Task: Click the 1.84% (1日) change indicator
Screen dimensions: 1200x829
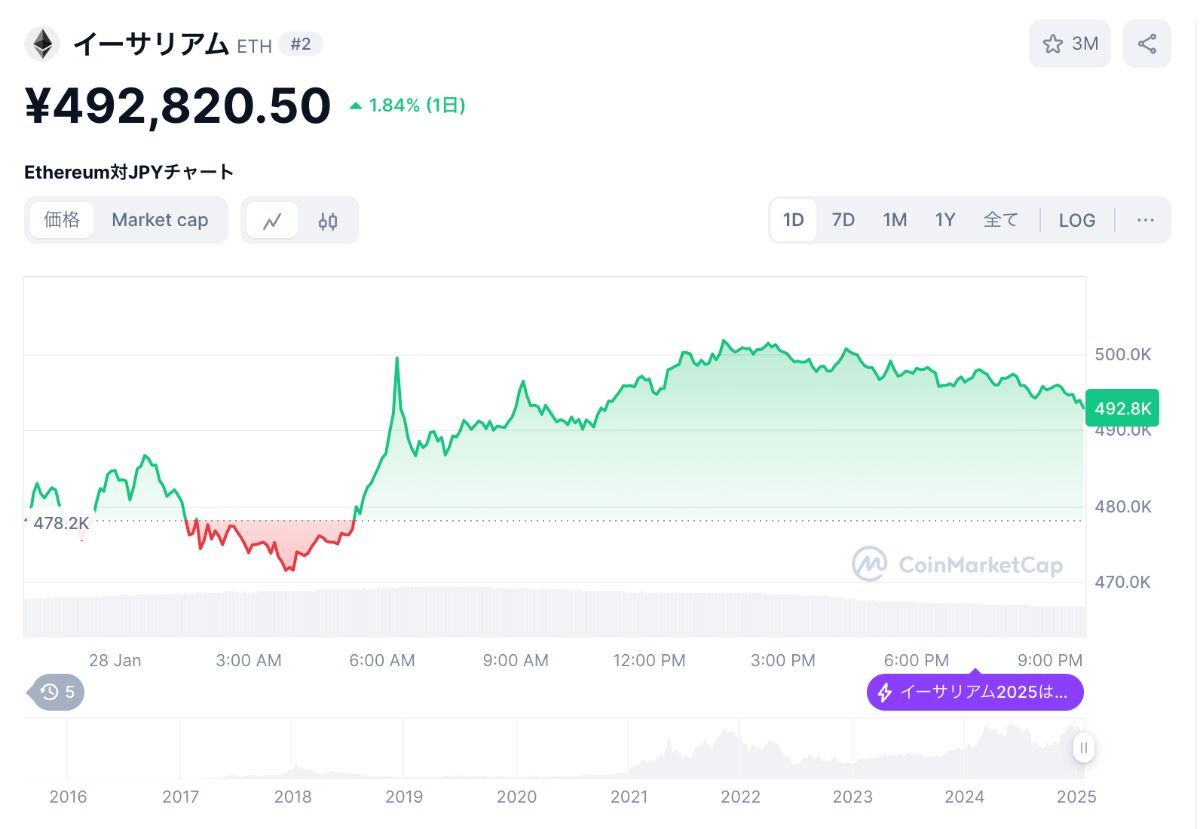Action: pos(407,105)
